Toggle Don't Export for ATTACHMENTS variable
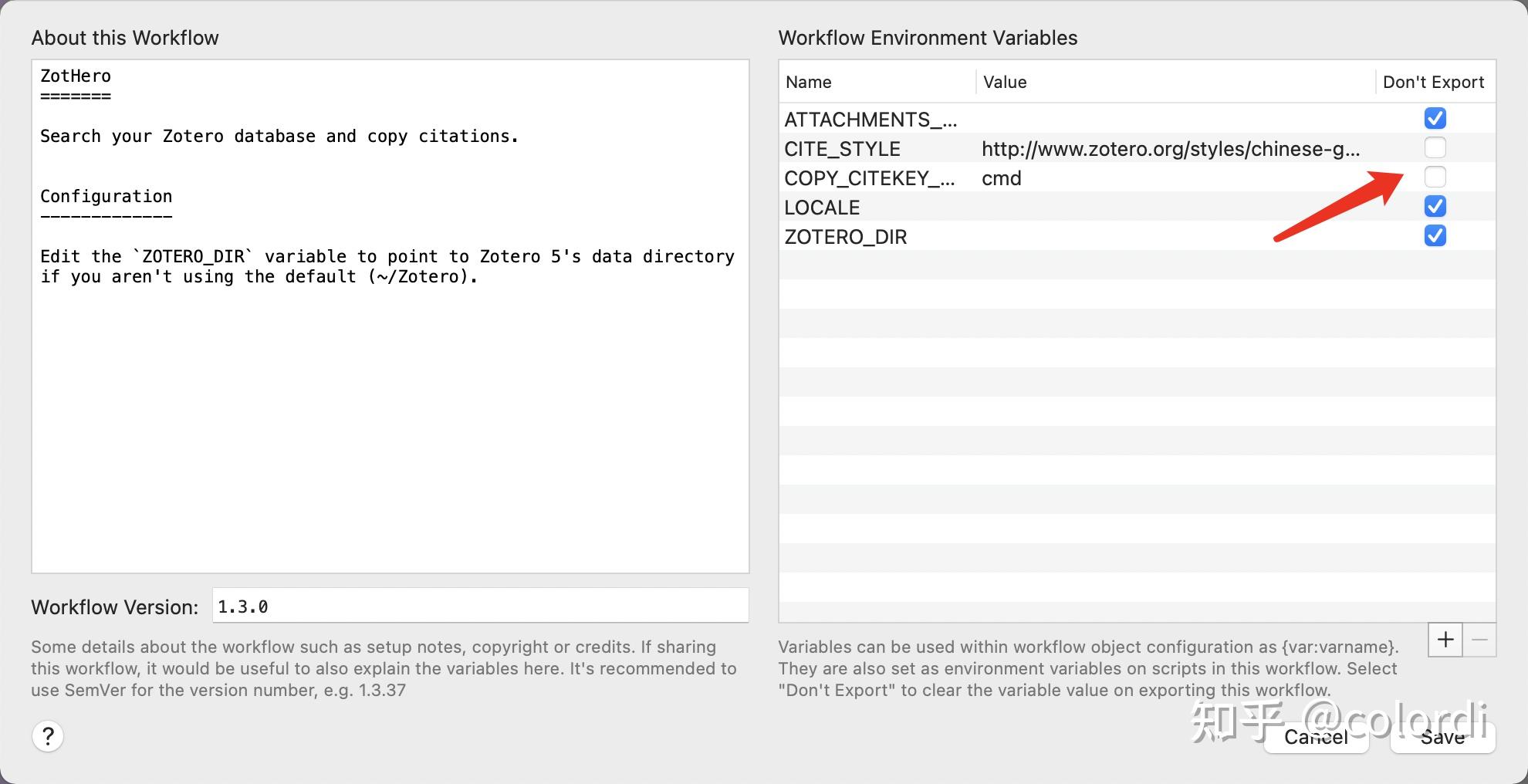Viewport: 1528px width, 784px height. [1435, 119]
